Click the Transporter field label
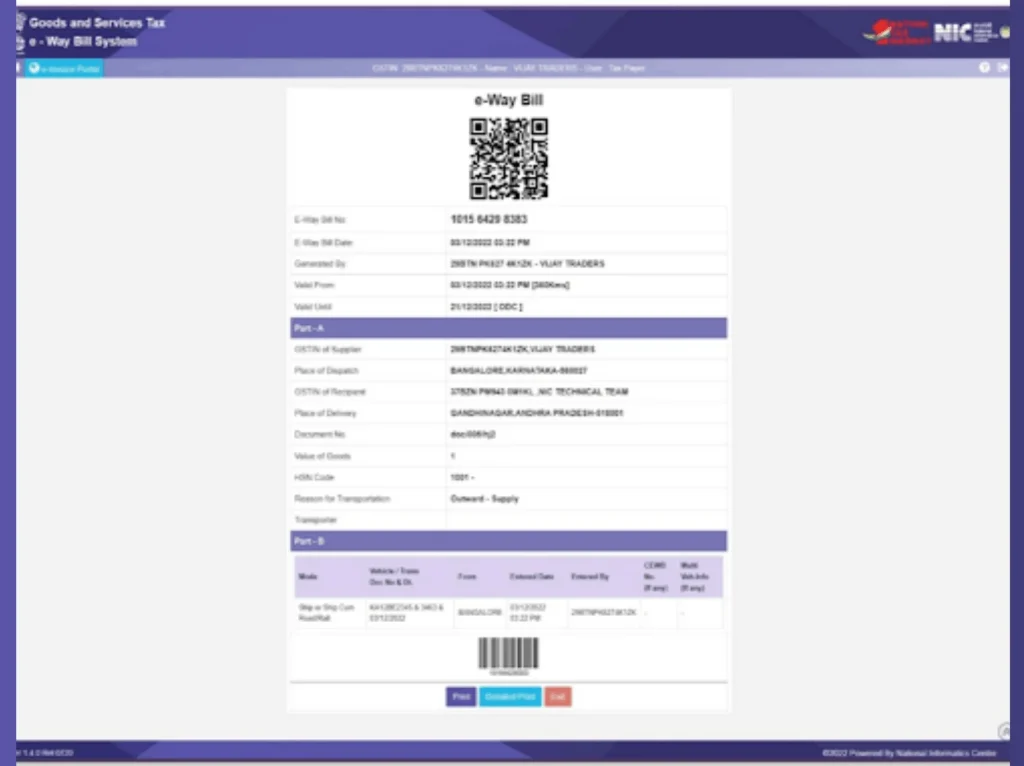Screen dimensions: 1024x766 point(315,520)
